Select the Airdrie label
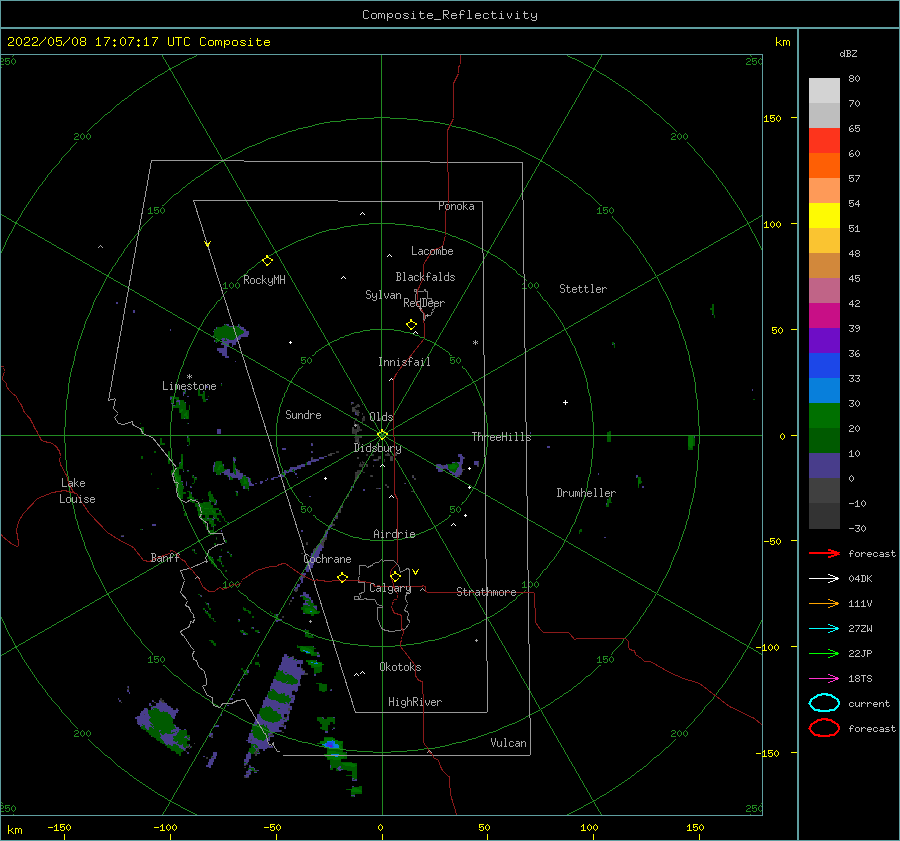Viewport: 900px width, 841px height. click(394, 534)
